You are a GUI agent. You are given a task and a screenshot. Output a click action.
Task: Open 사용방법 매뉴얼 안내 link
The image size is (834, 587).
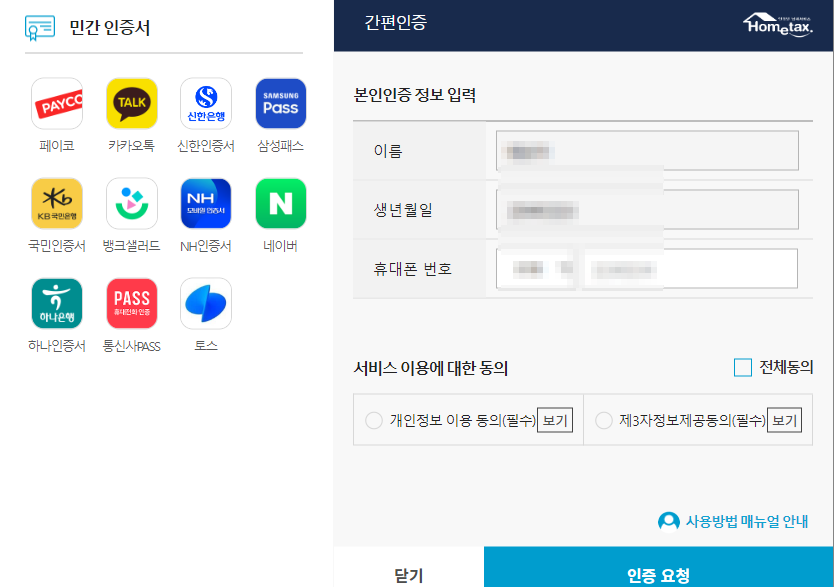[x=747, y=522]
